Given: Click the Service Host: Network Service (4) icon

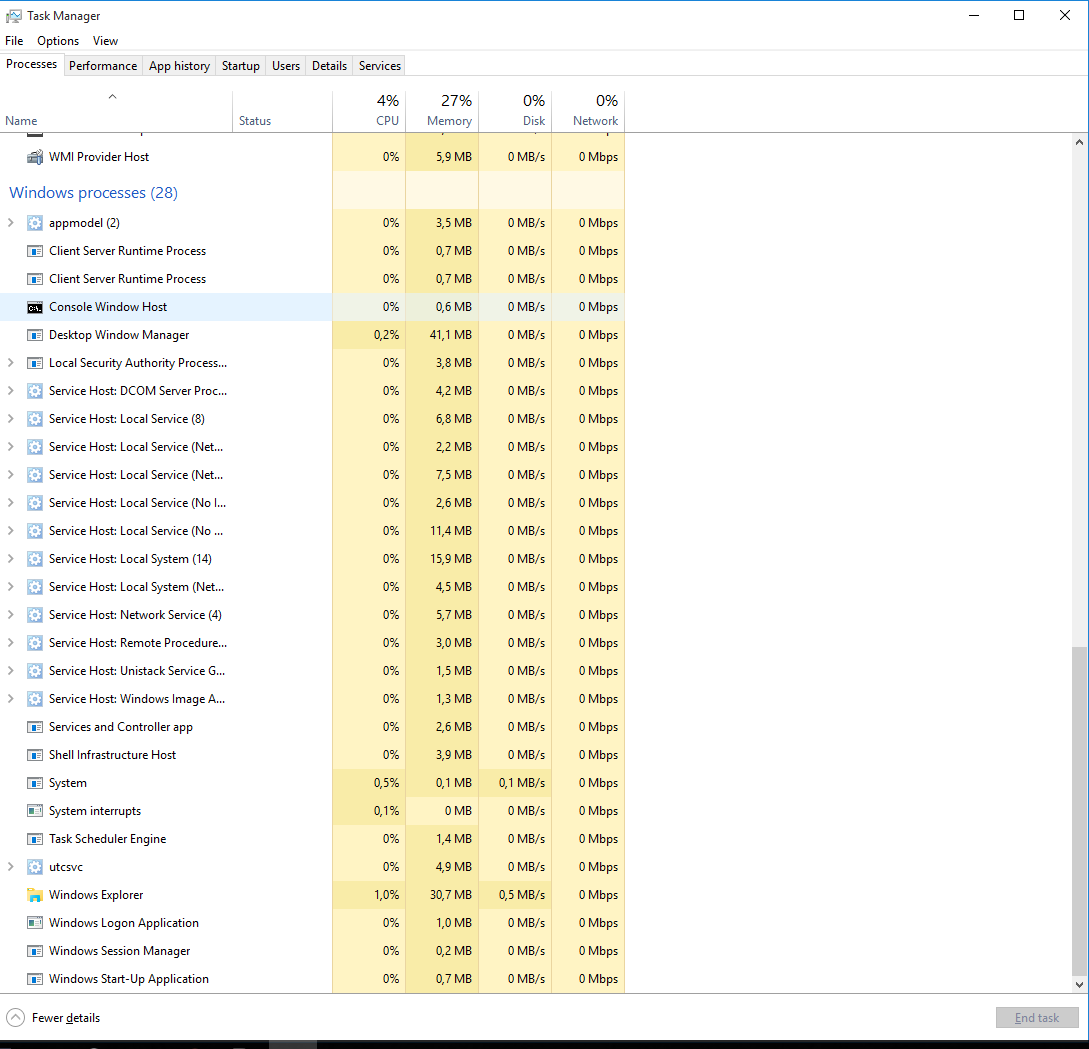Looking at the screenshot, I should 35,615.
